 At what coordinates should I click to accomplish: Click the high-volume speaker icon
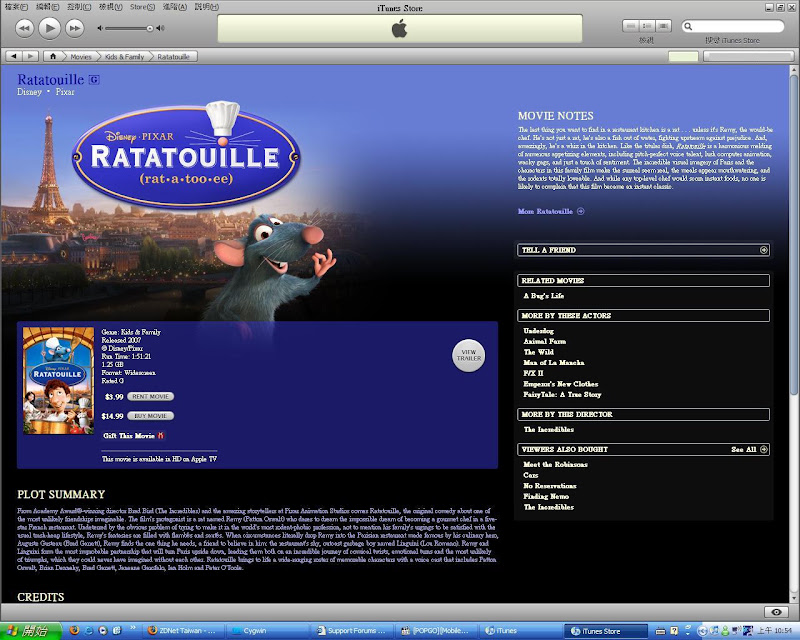(160, 28)
